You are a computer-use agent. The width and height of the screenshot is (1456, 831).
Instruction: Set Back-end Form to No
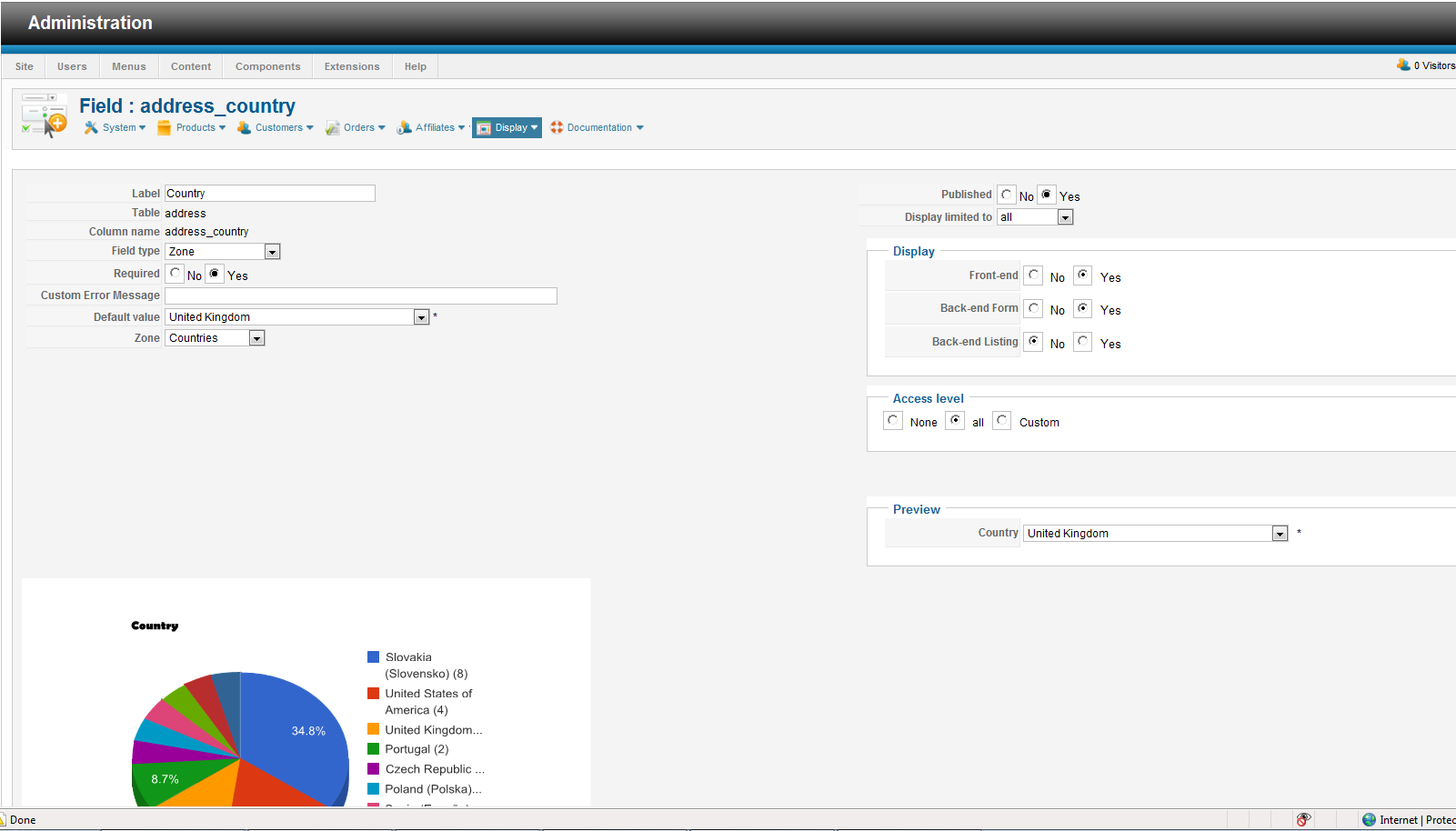pos(1034,308)
